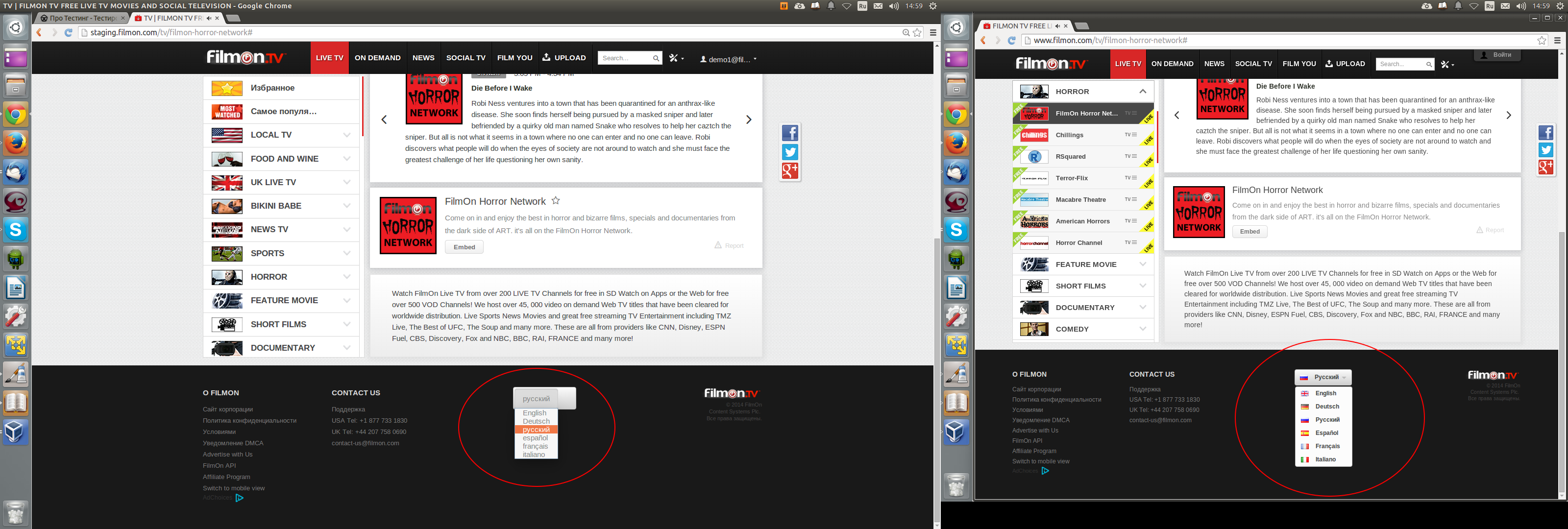Mute the TV | FILMON tab in staging window
This screenshot has height=529, width=1568.
[209, 18]
